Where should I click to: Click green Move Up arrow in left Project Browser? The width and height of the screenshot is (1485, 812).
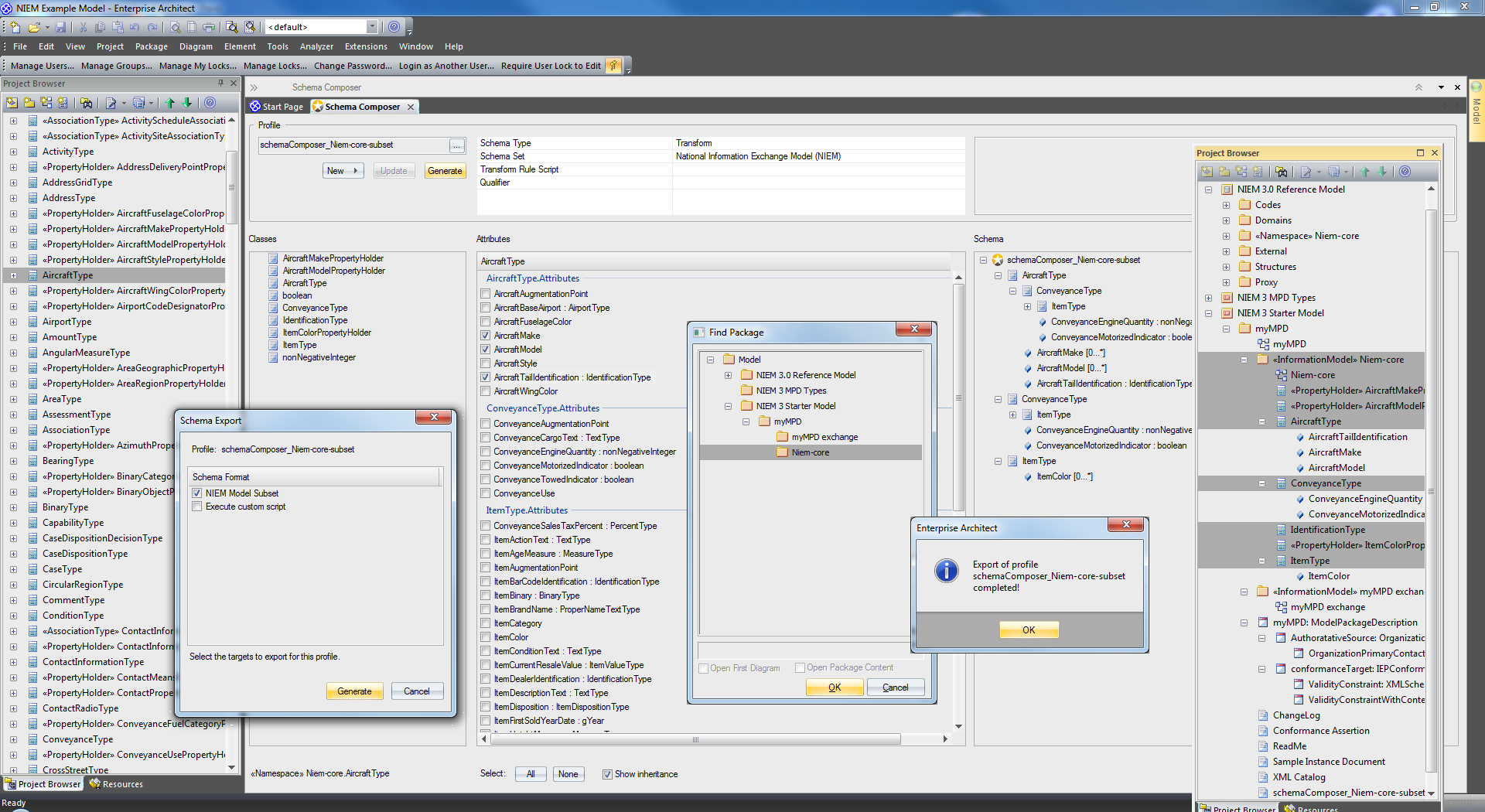170,103
